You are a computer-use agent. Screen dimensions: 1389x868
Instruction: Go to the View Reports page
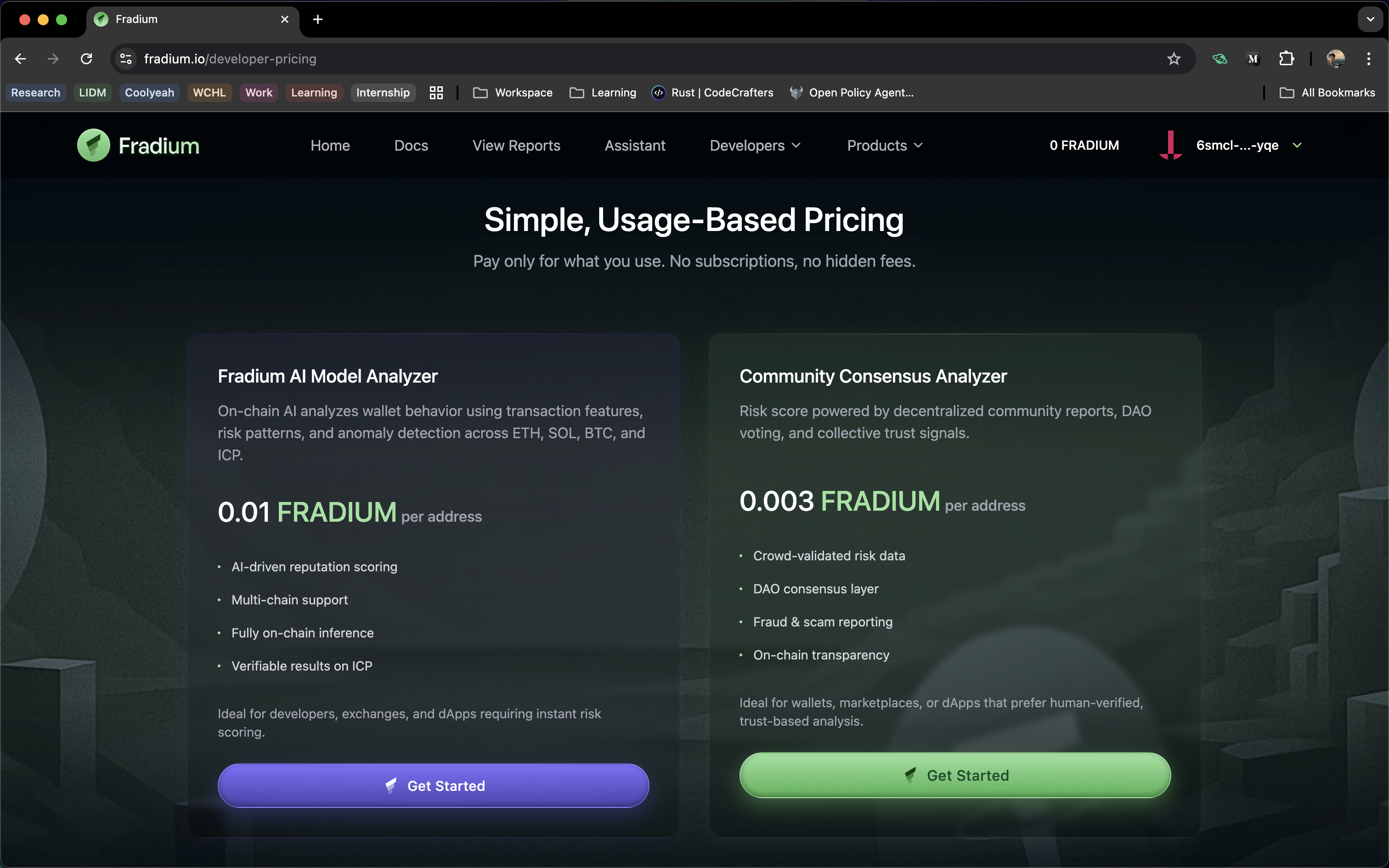(x=516, y=146)
